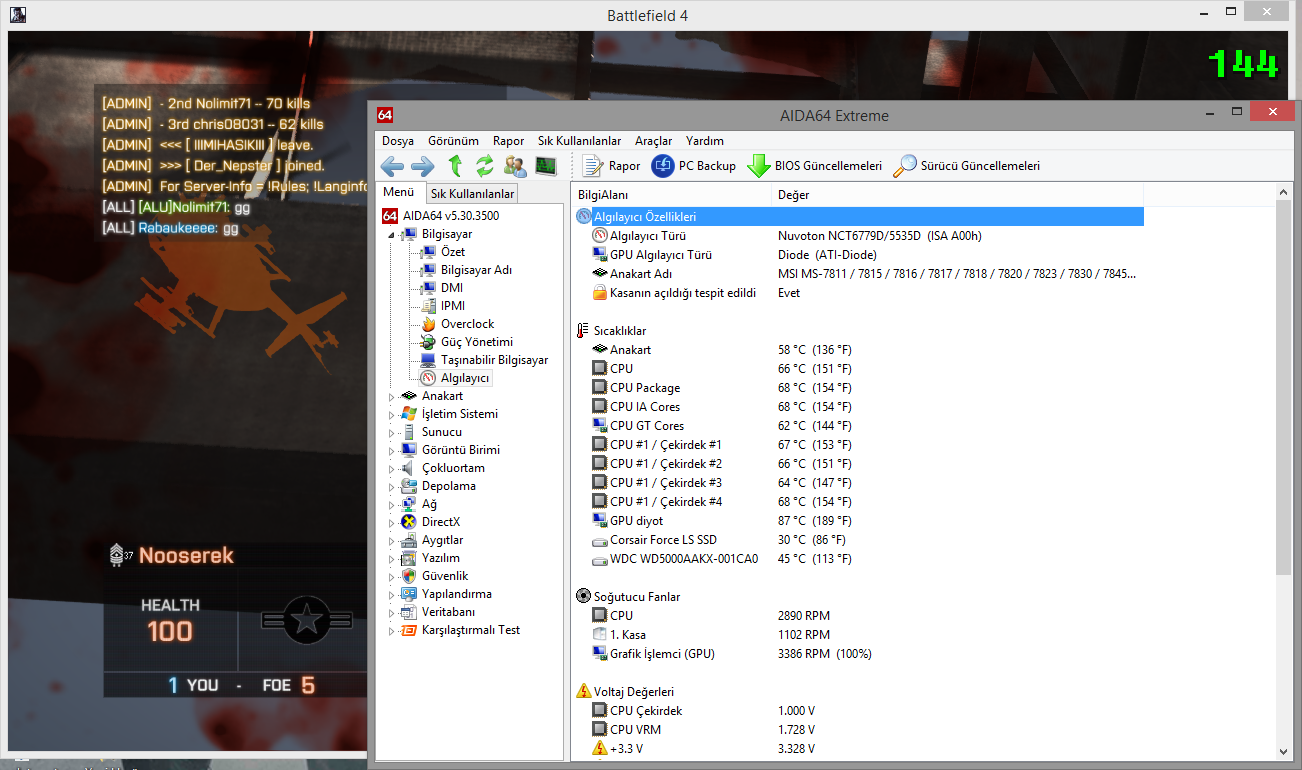This screenshot has height=770, width=1302.
Task: Go back using the blue left arrow
Action: (x=392, y=166)
